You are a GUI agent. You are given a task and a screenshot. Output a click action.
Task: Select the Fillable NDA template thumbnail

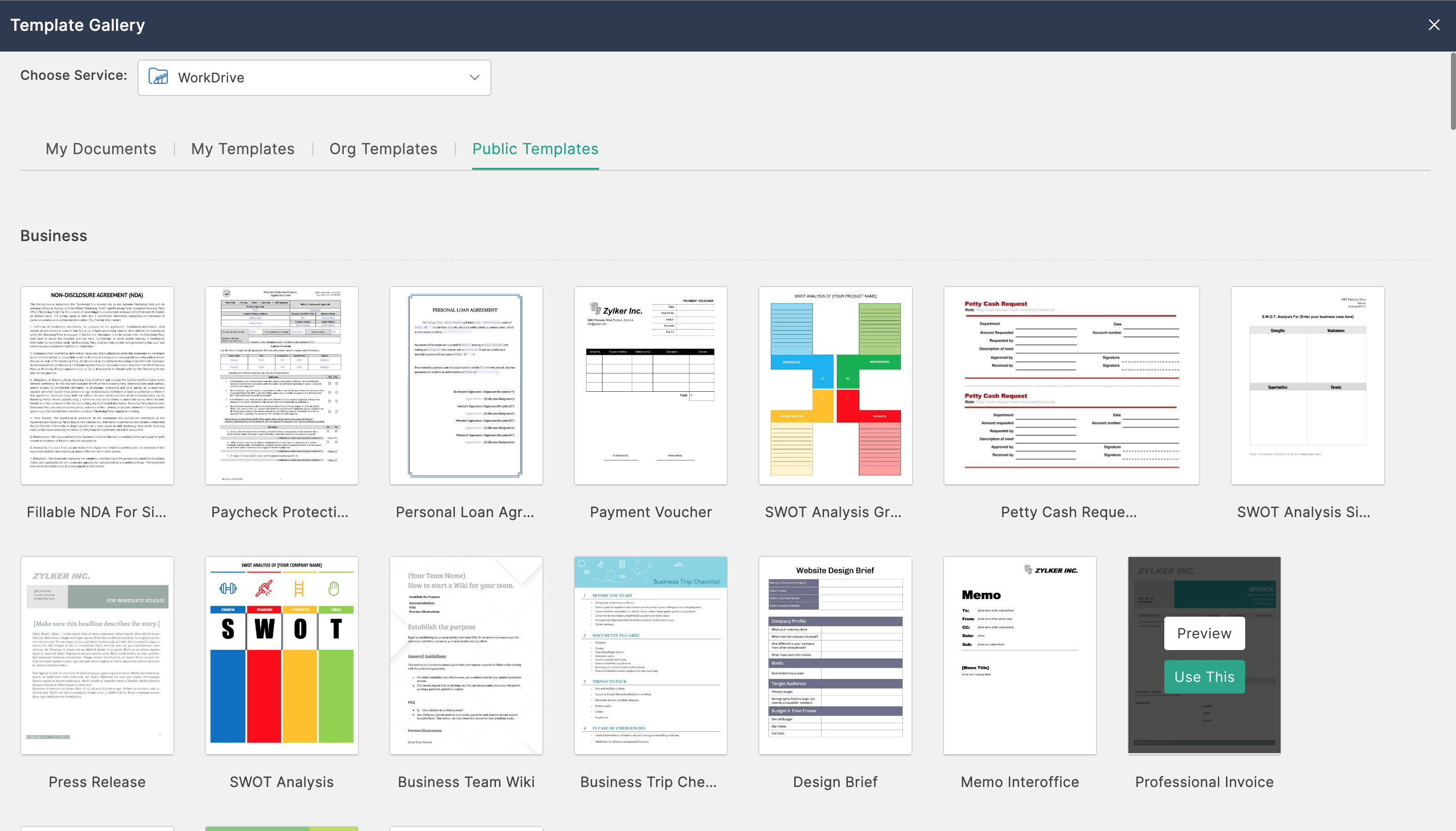coord(97,386)
